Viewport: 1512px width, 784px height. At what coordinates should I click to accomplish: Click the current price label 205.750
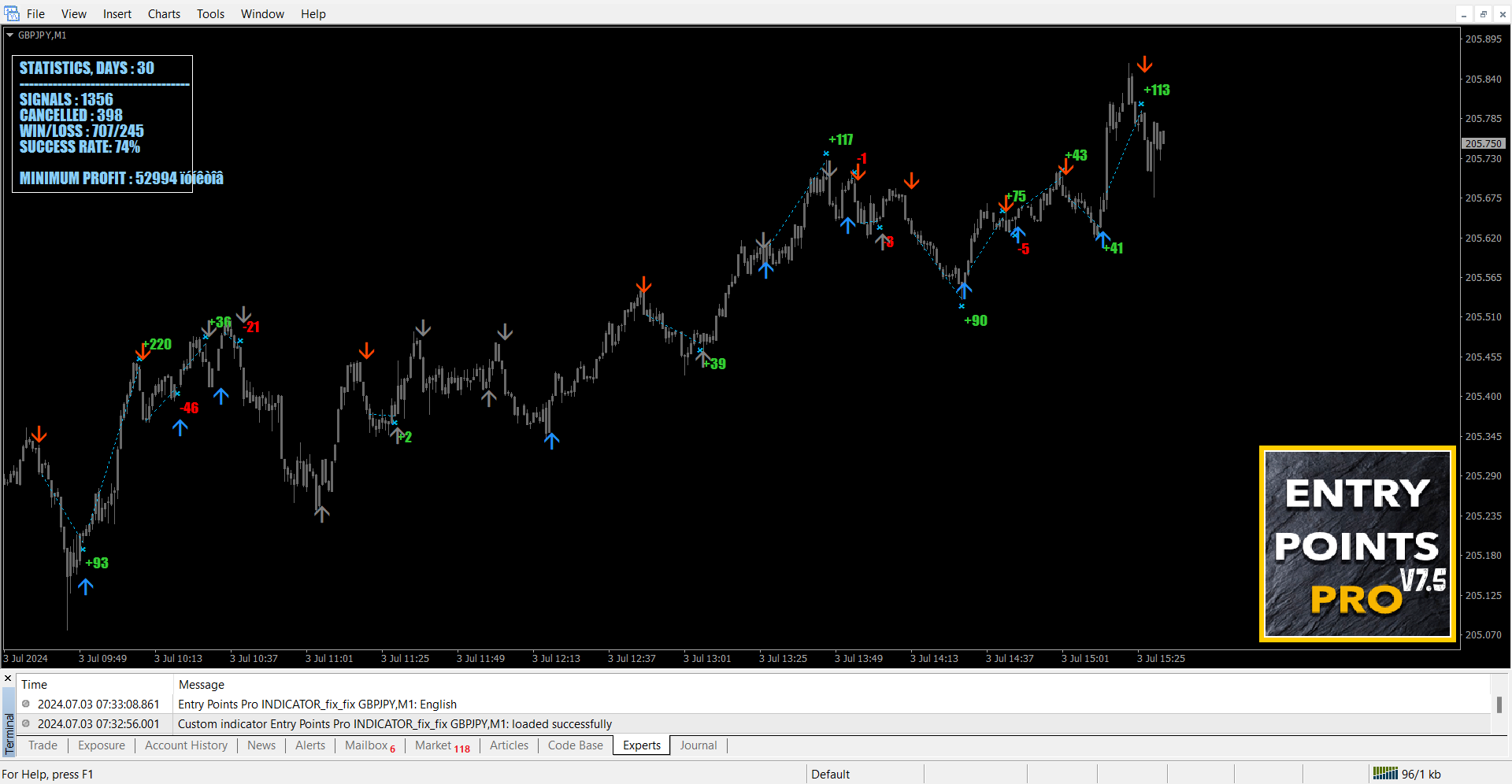pos(1484,143)
